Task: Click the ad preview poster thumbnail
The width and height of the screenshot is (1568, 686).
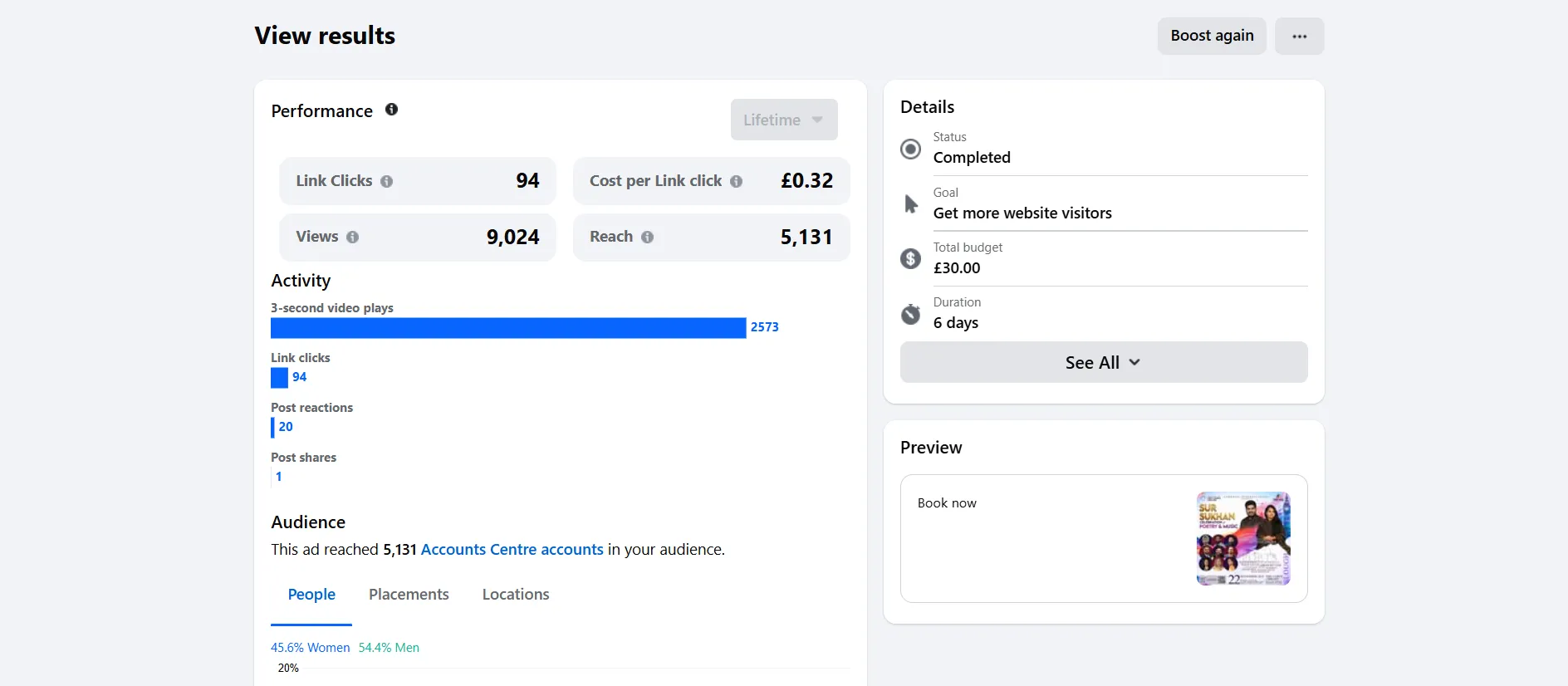Action: pos(1242,538)
